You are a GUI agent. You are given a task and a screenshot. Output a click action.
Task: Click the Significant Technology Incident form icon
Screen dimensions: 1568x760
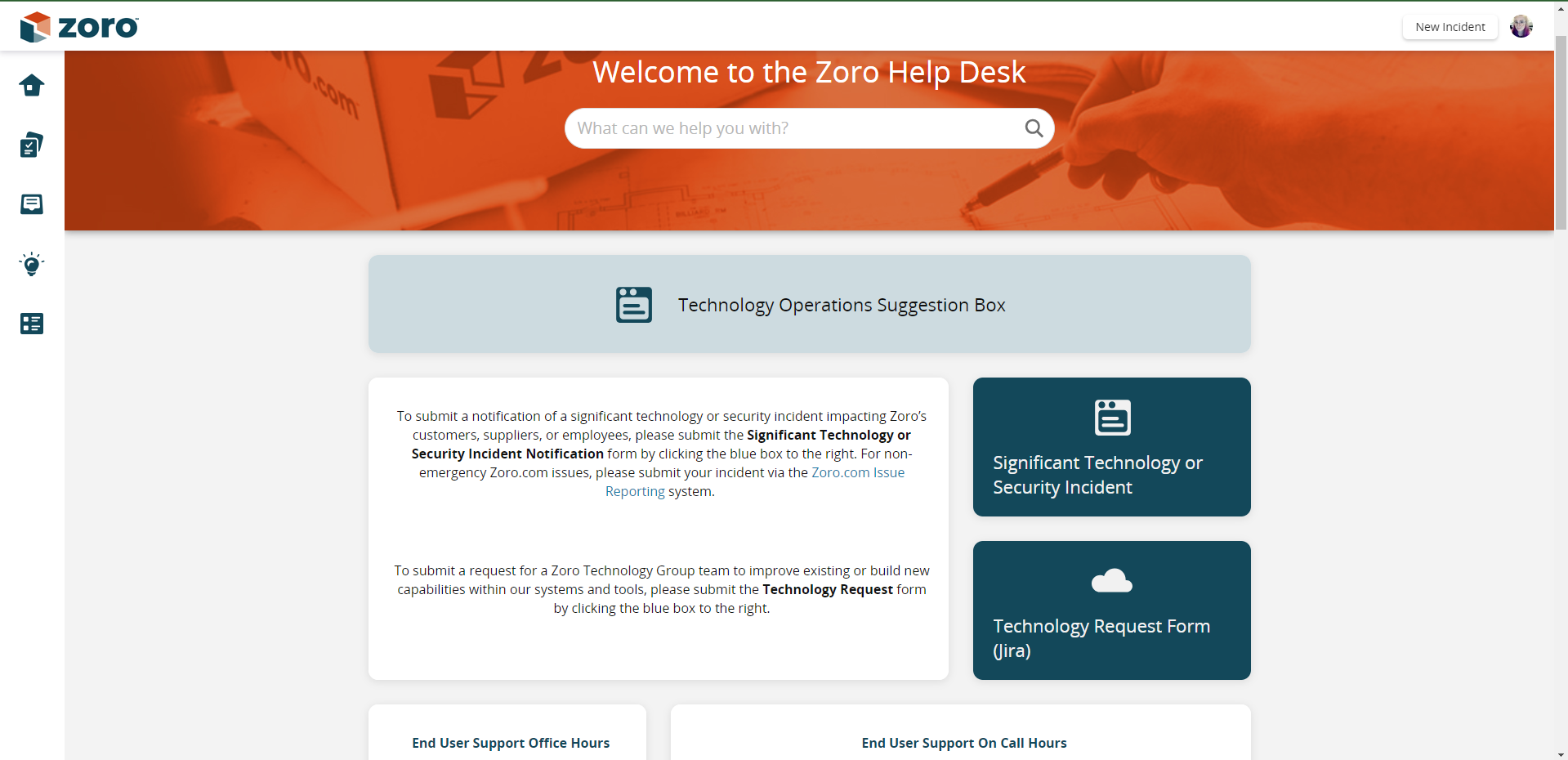[1112, 418]
